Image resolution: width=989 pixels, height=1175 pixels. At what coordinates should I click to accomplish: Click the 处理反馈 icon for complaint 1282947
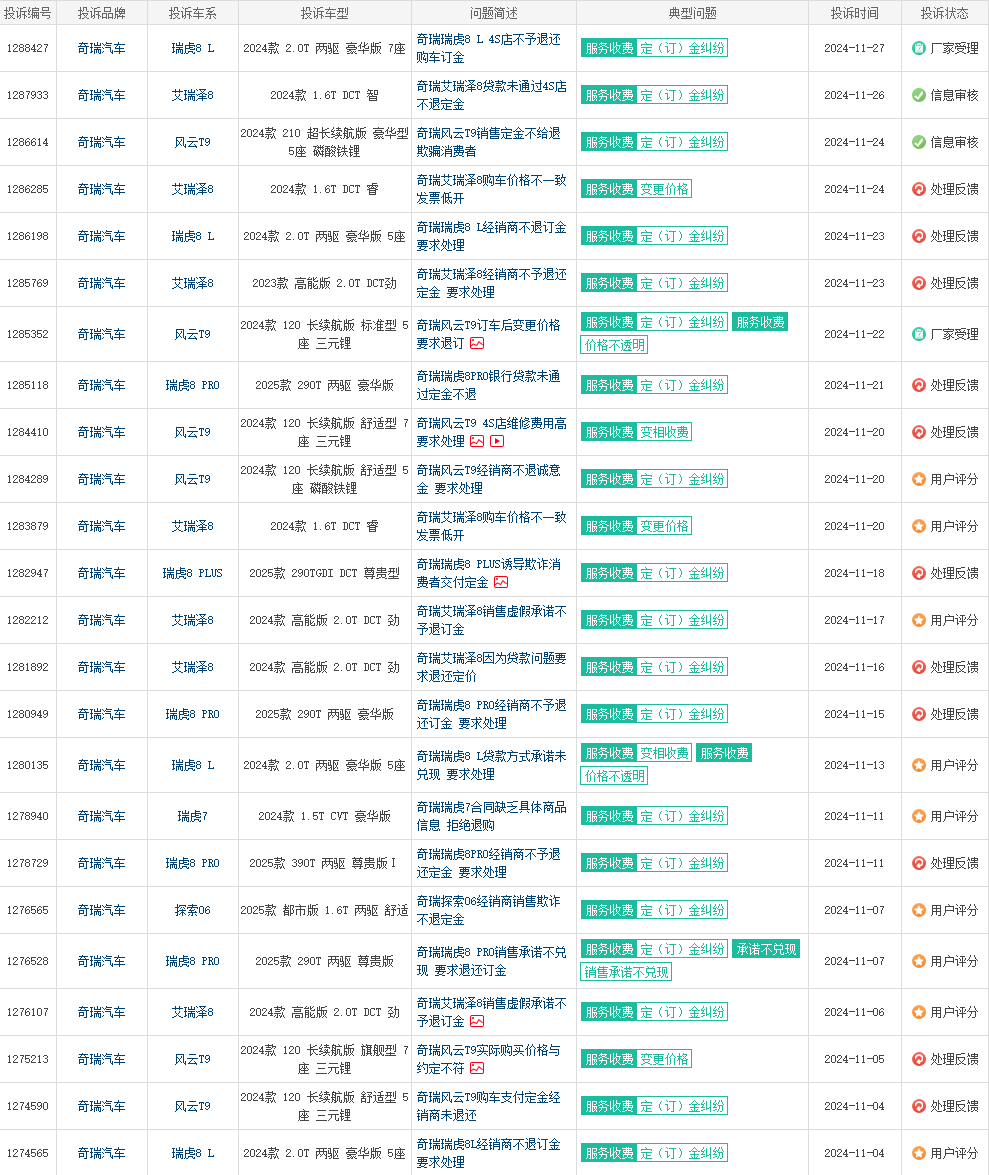click(x=919, y=573)
